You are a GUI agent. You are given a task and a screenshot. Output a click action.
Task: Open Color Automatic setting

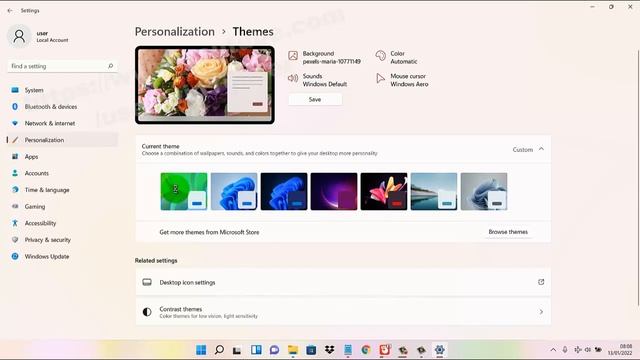point(396,58)
